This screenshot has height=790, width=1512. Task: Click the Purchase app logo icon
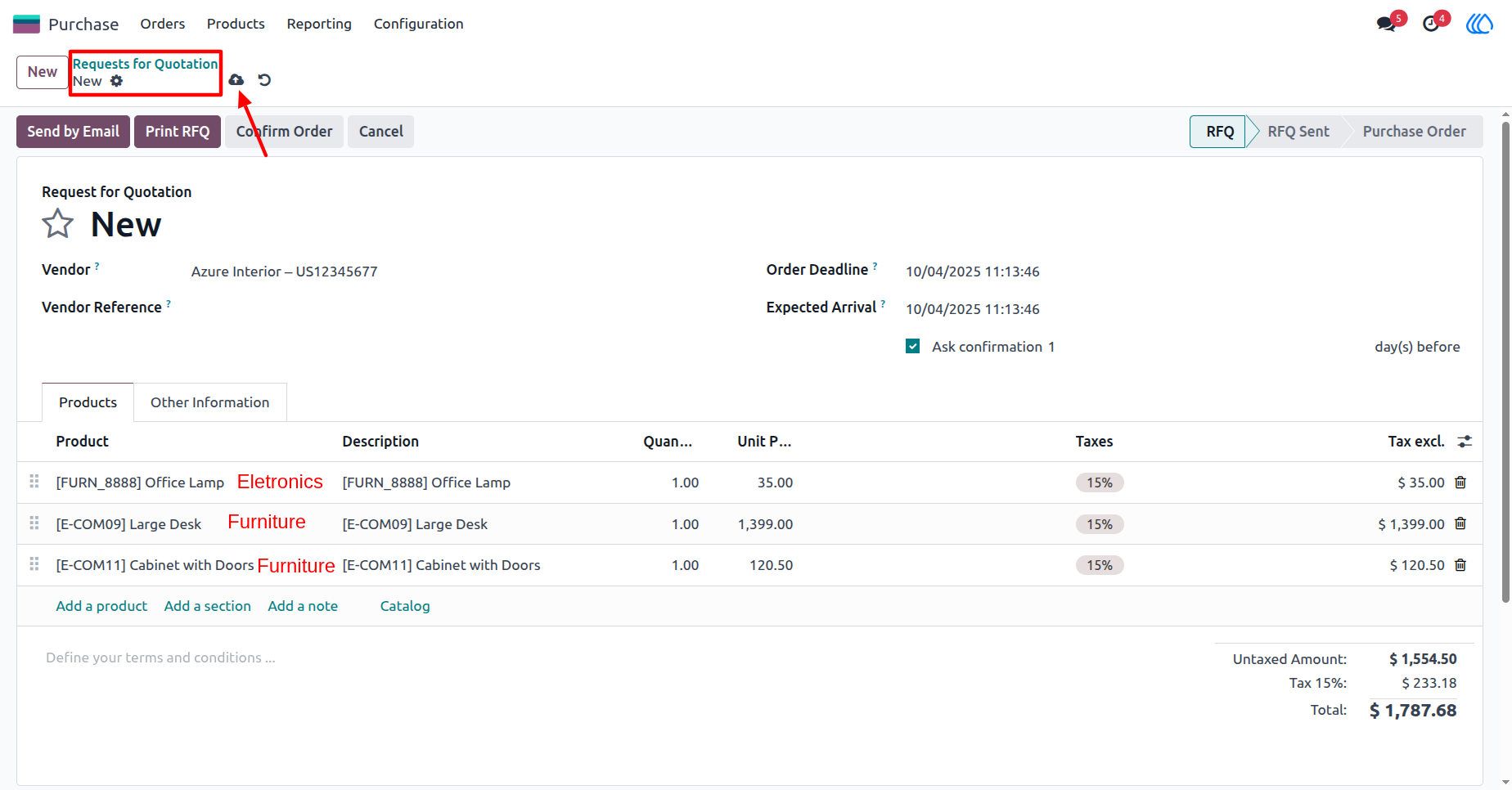pos(26,24)
